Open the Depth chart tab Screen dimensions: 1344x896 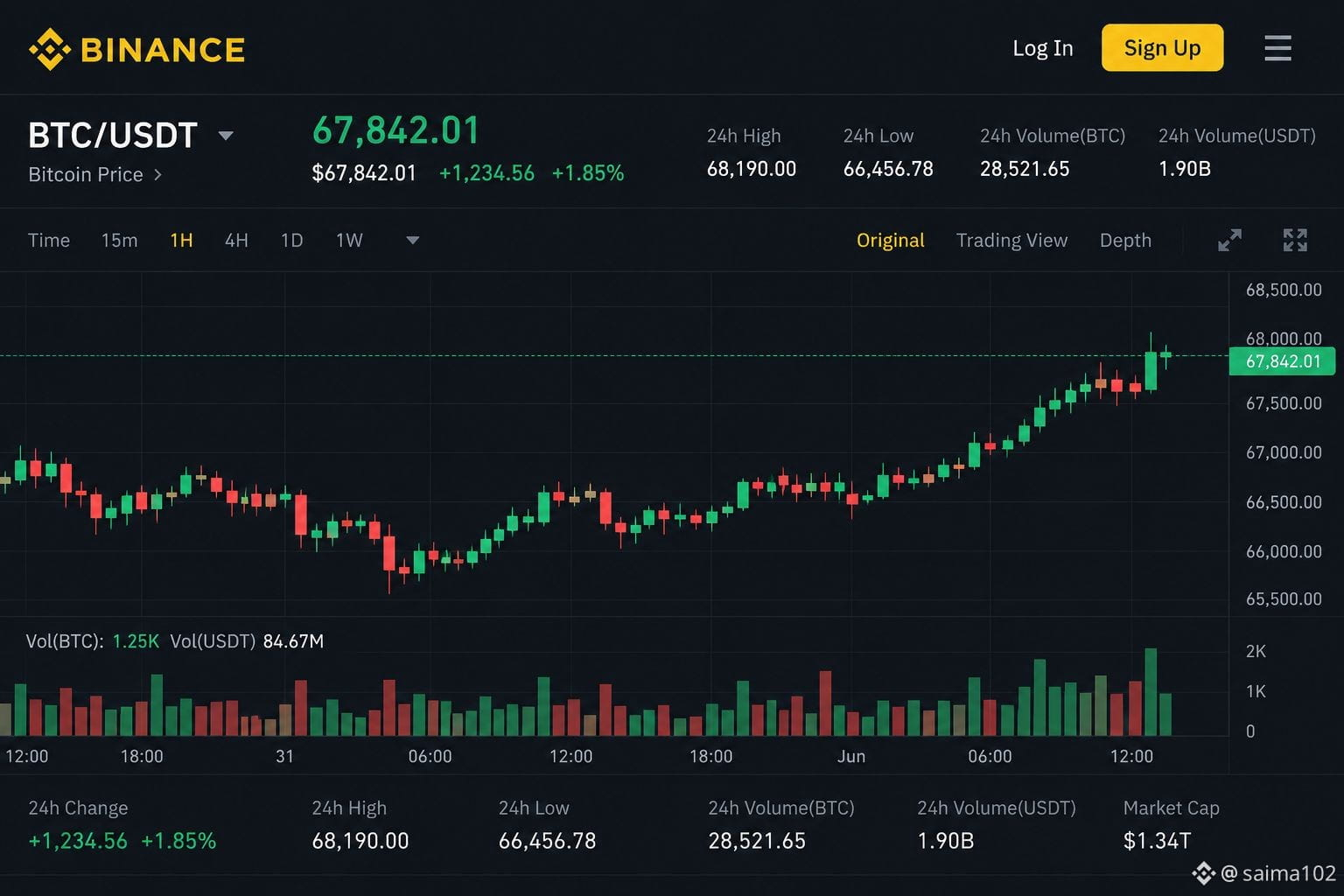pos(1125,241)
